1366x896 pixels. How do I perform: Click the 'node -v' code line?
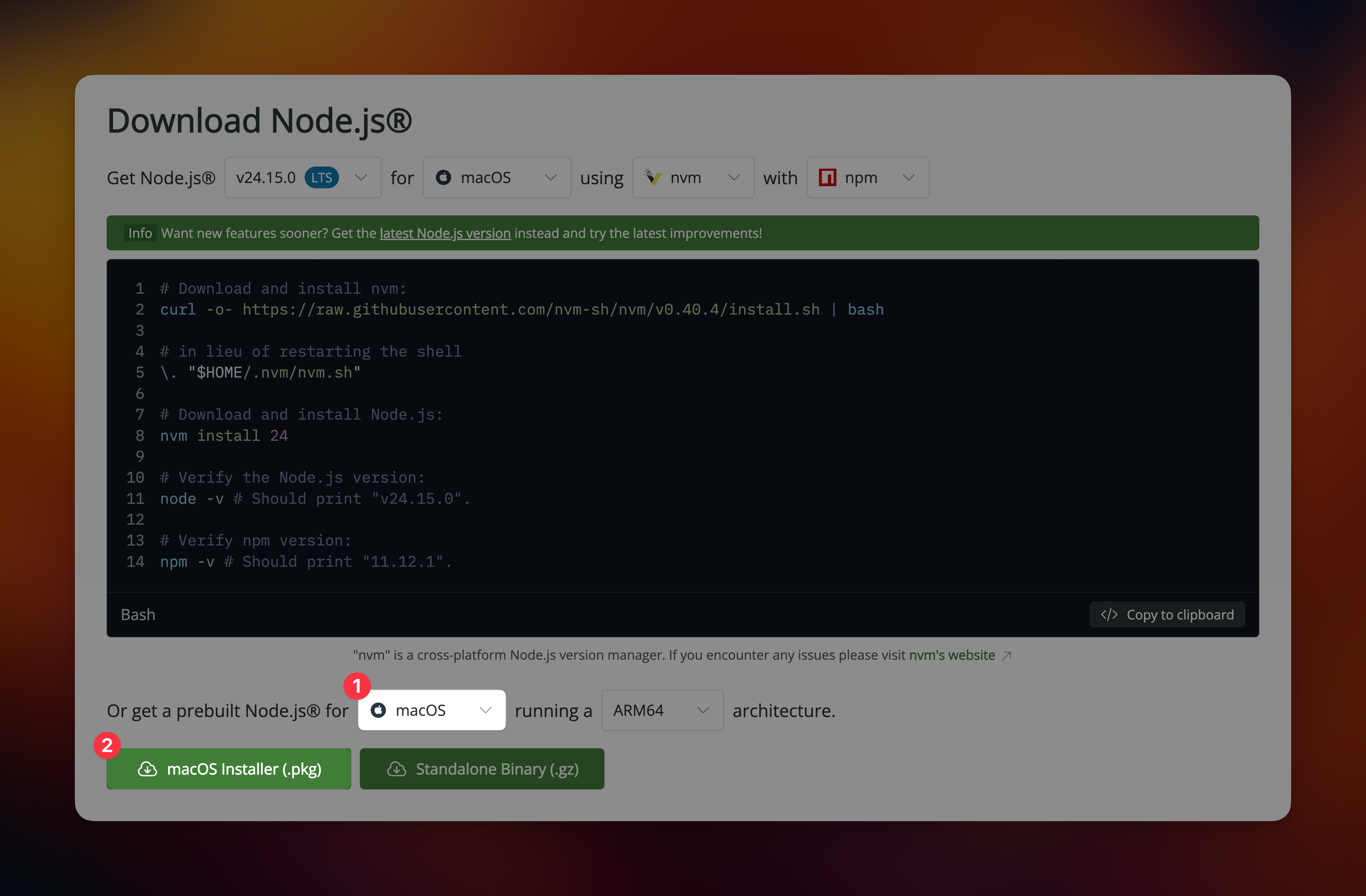coord(315,499)
